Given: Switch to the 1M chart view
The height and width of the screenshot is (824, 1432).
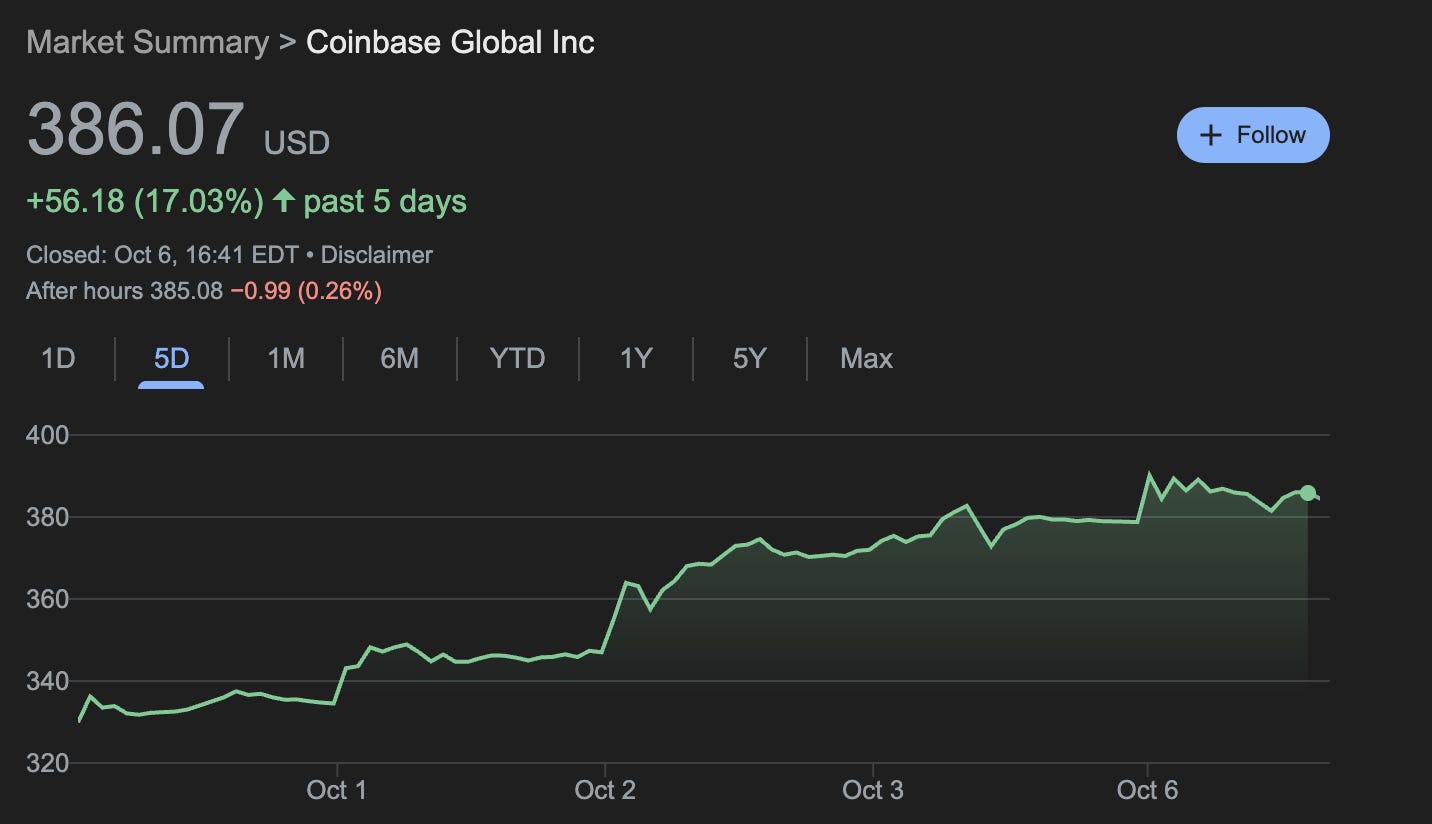Looking at the screenshot, I should point(285,358).
